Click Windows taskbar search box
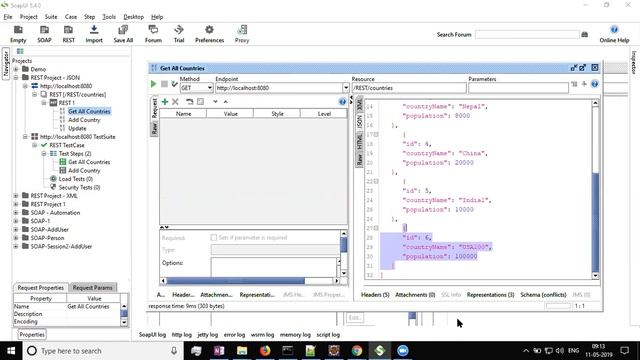This screenshot has width=640, height=360. pos(102,351)
